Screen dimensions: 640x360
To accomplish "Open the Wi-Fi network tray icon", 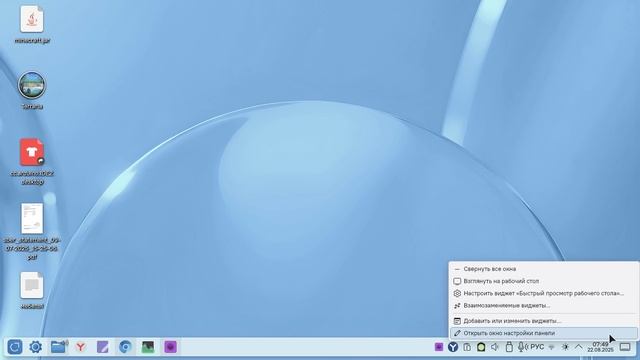I will (551, 347).
